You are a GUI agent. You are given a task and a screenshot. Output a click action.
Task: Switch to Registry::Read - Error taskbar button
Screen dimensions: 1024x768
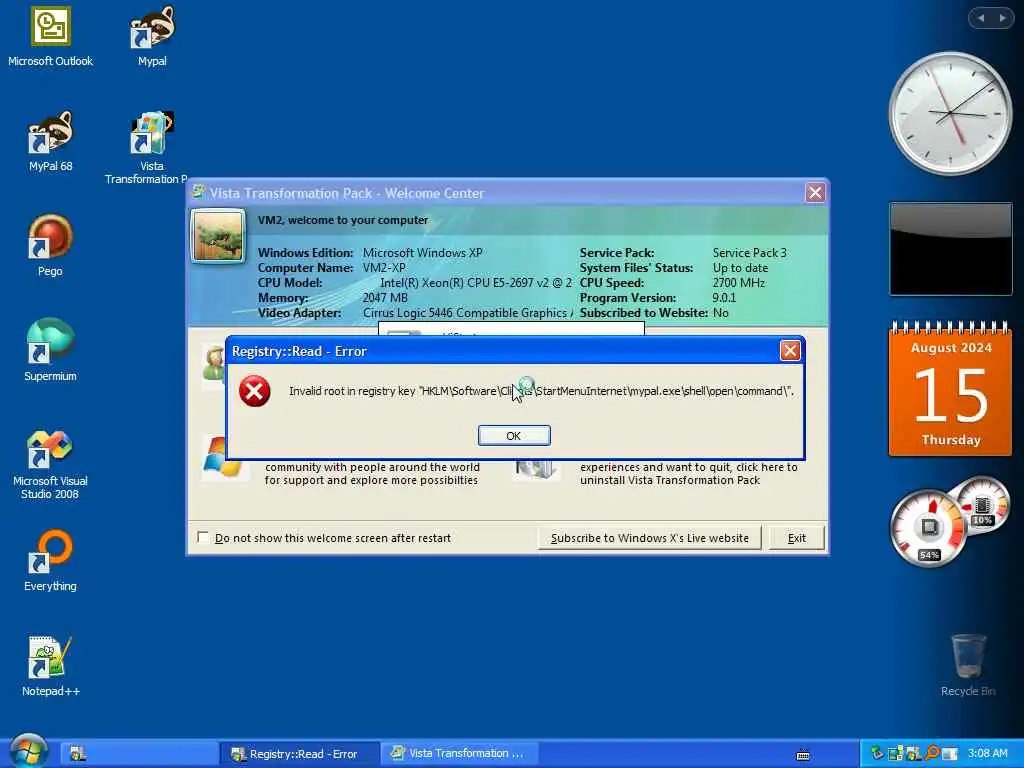click(299, 754)
